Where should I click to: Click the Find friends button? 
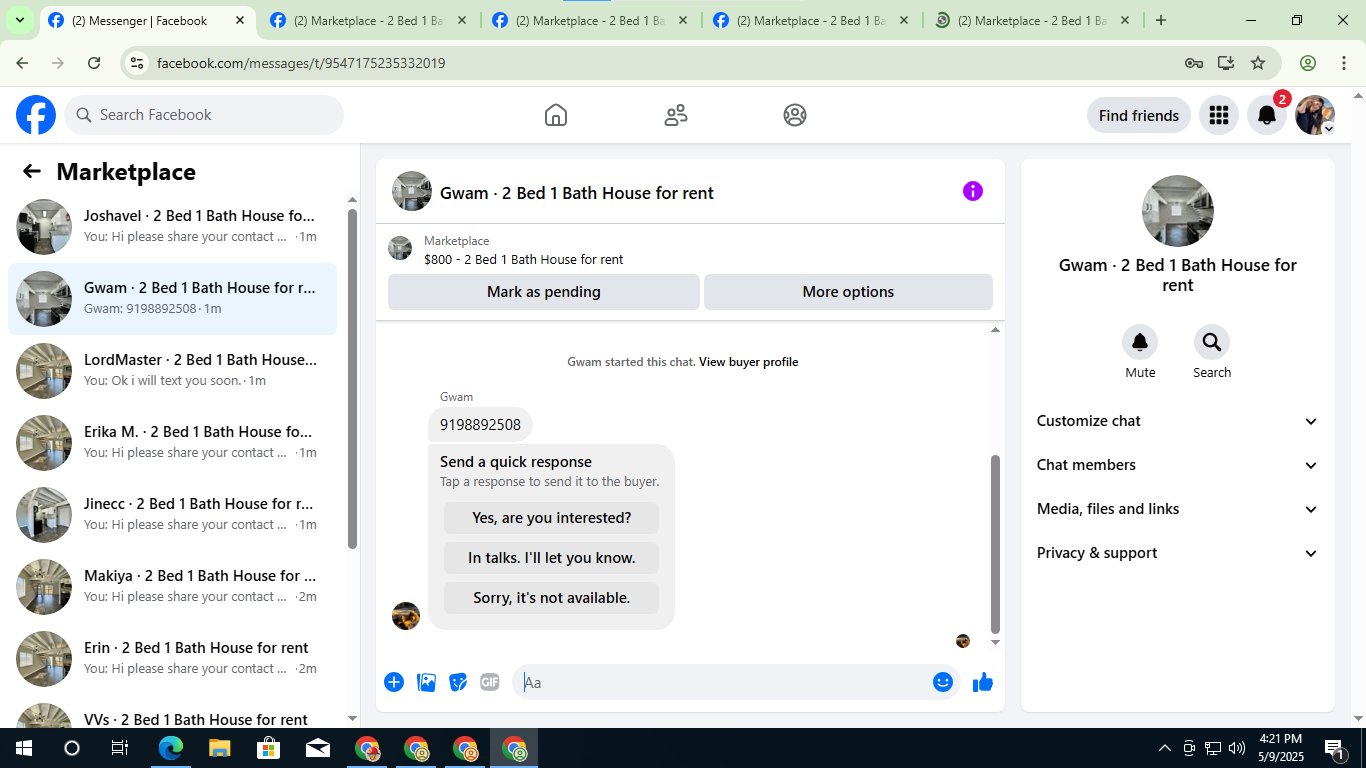pos(1139,115)
